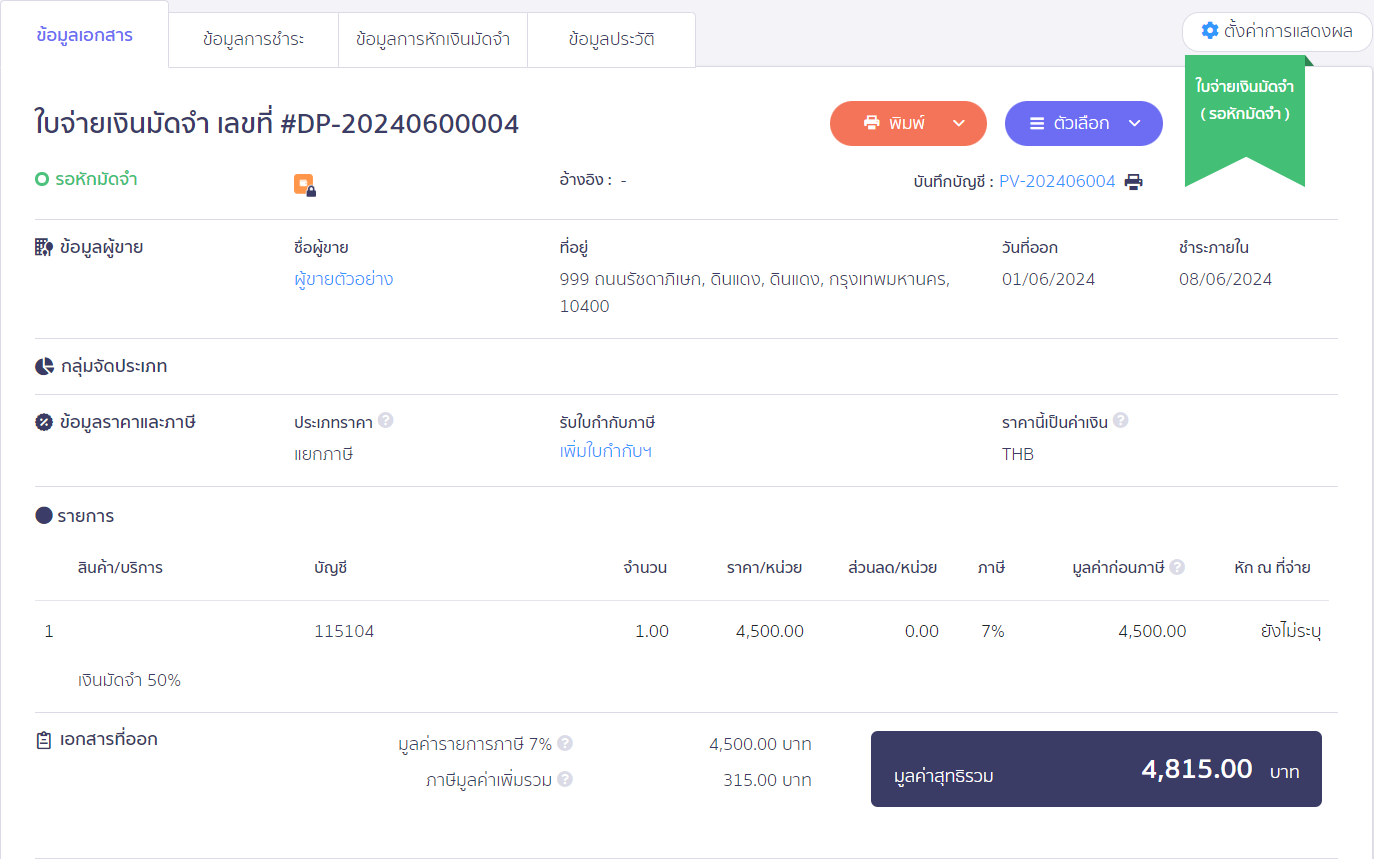Click the clipboard icon beside เอกสารที่ออก
Screen dimensions: 1374x859
43,741
